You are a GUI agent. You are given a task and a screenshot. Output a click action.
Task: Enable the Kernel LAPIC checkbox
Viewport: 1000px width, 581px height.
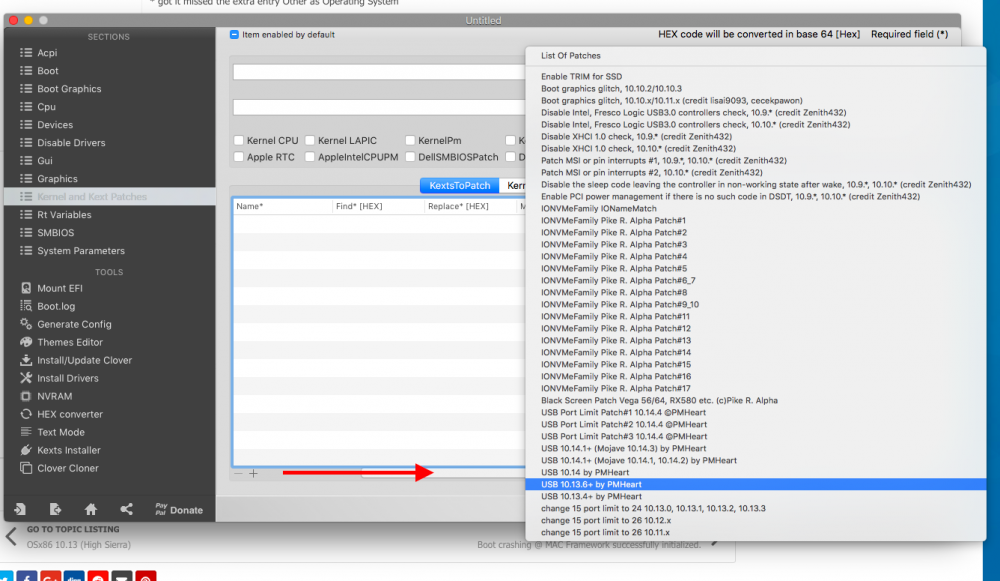pos(310,140)
